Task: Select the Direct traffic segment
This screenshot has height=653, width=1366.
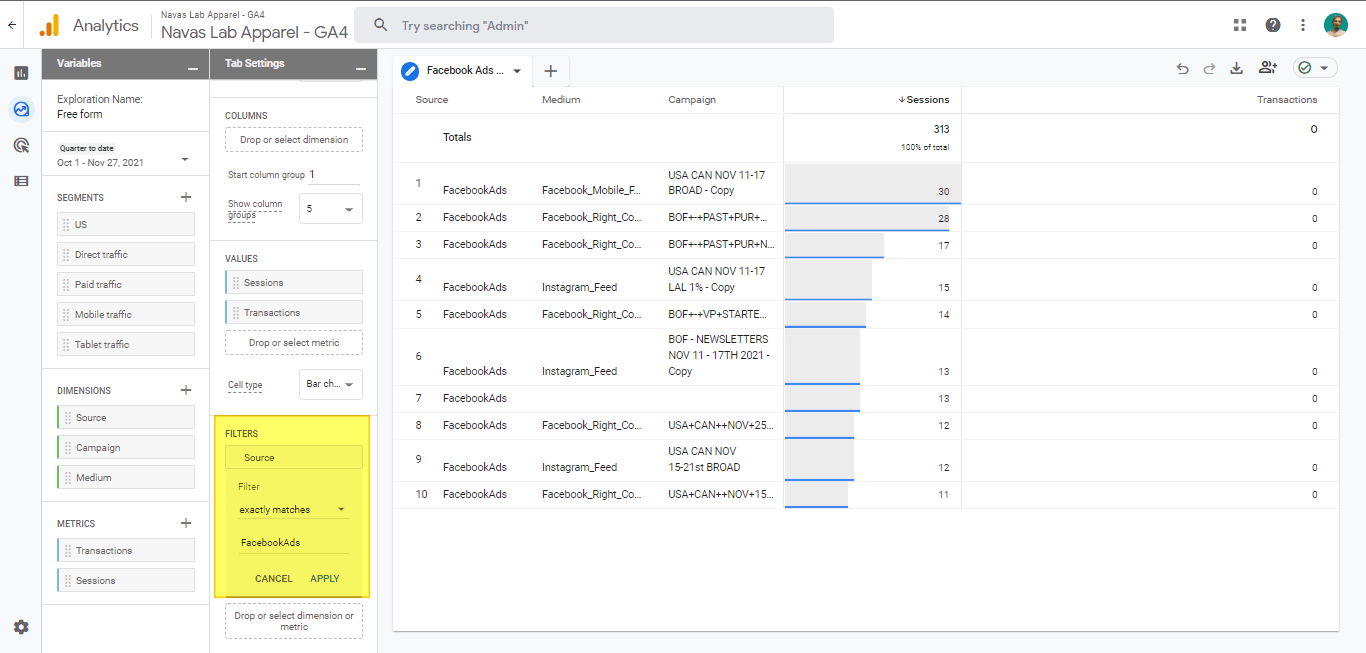Action: 126,255
